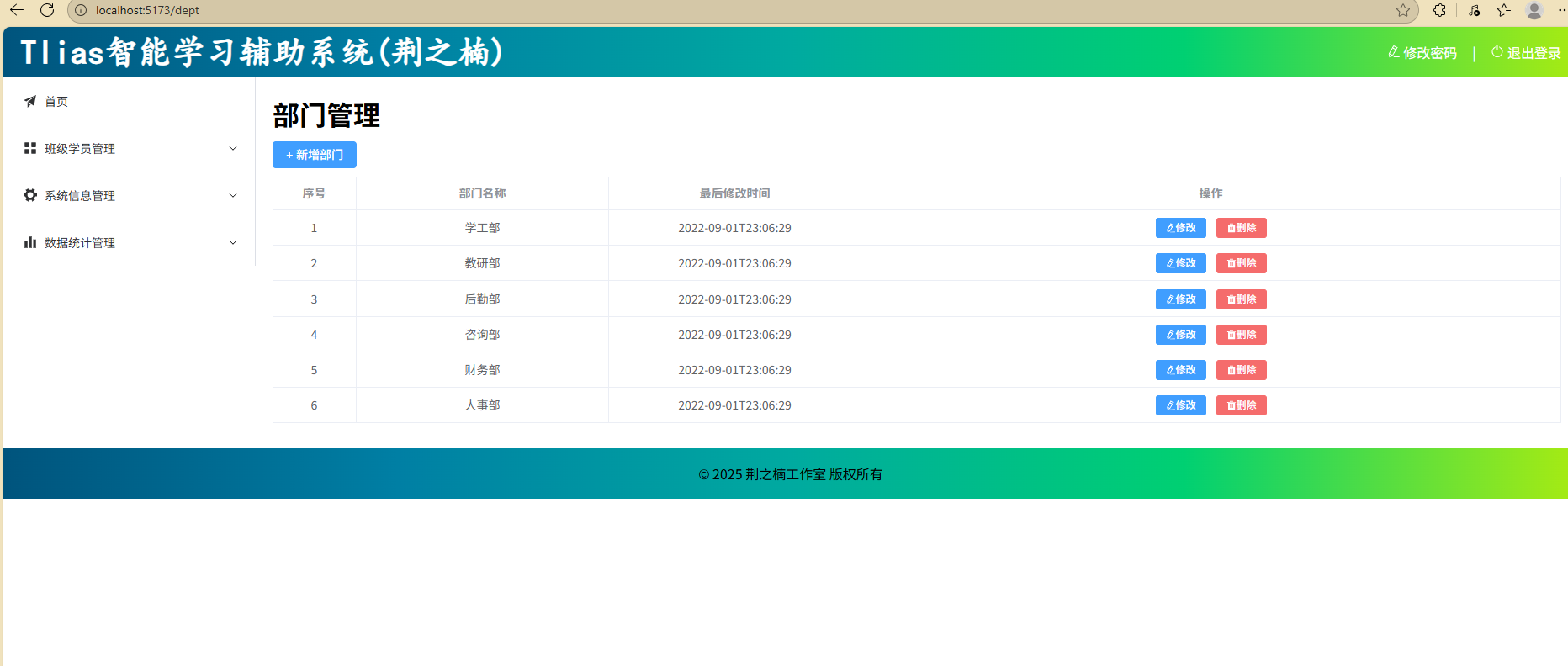This screenshot has width=1568, height=666.
Task: Click the paper plane home icon
Action: tap(30, 102)
